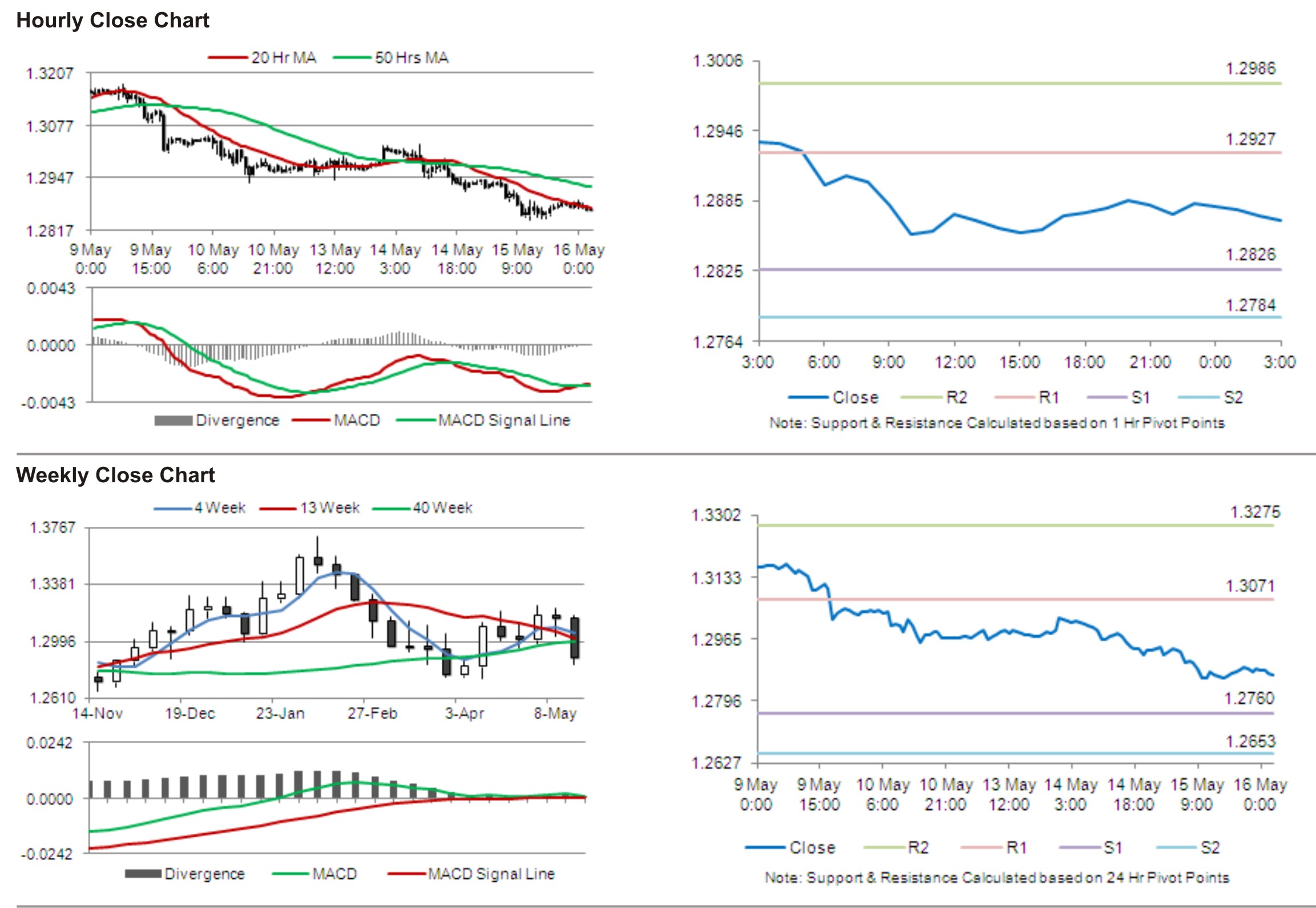This screenshot has width=1316, height=908.
Task: Select the 50 Hrs MA legend entry
Action: pos(391,58)
